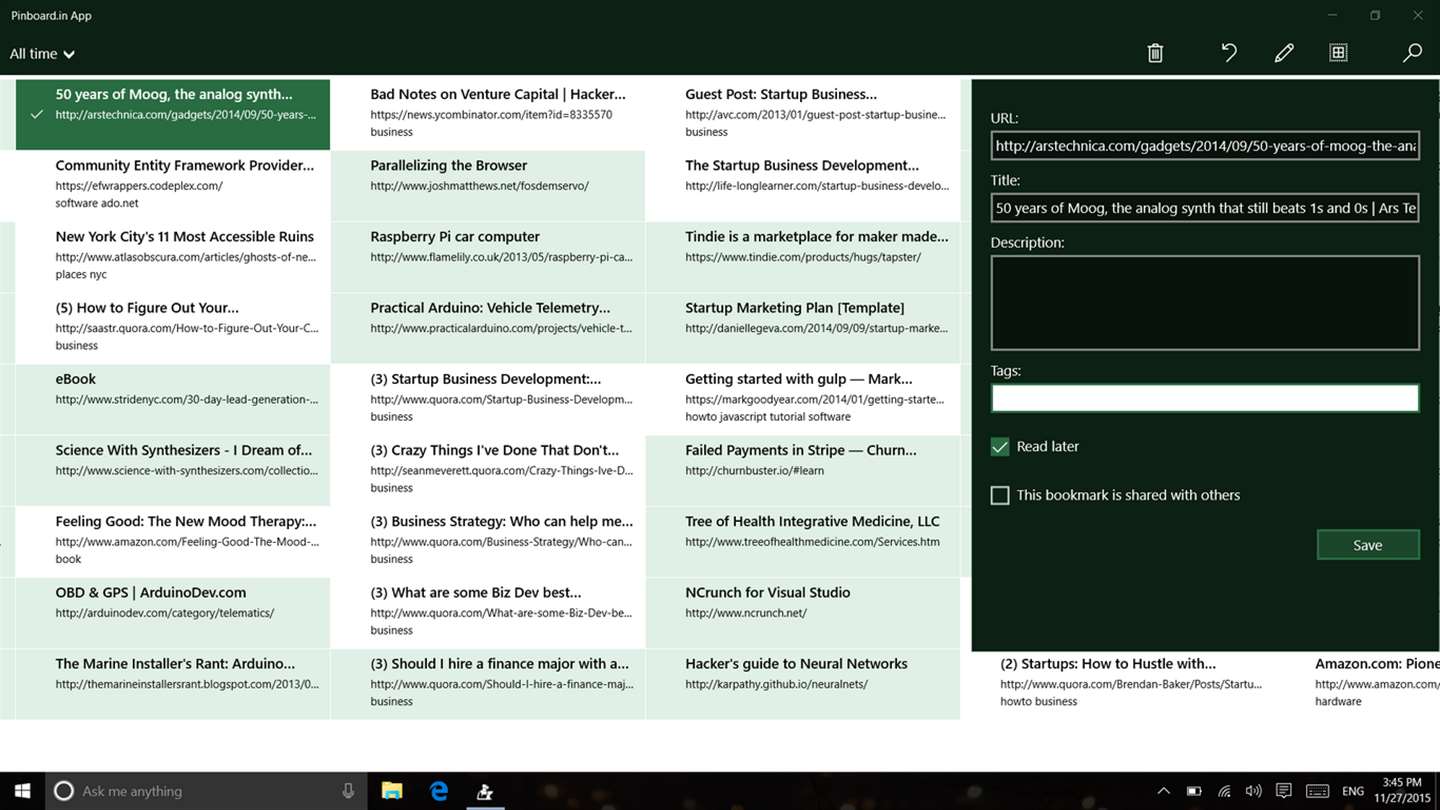The width and height of the screenshot is (1440, 810).
Task: Select the 50 years of Moog bookmark
Action: (x=172, y=115)
